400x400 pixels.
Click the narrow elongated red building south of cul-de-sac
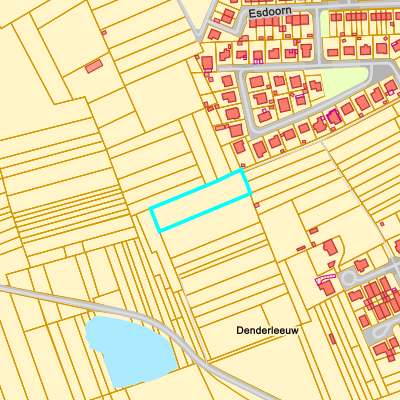click(x=332, y=339)
